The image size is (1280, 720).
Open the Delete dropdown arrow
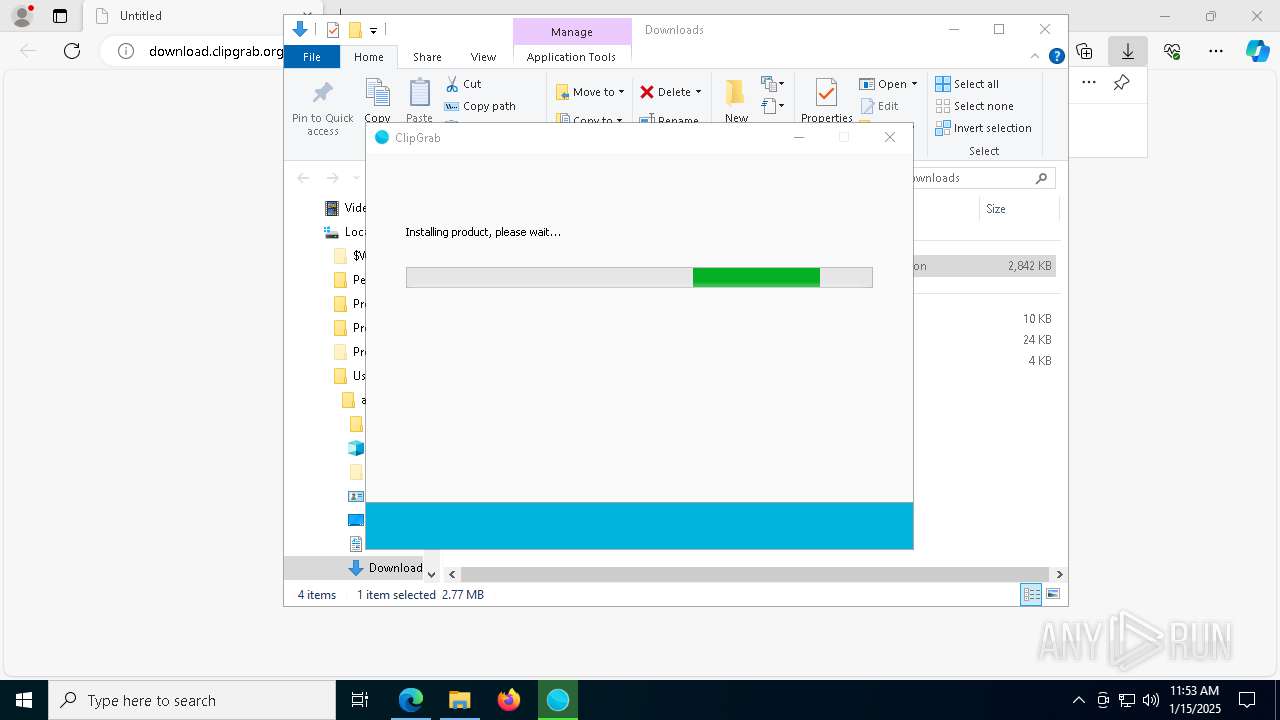698,92
